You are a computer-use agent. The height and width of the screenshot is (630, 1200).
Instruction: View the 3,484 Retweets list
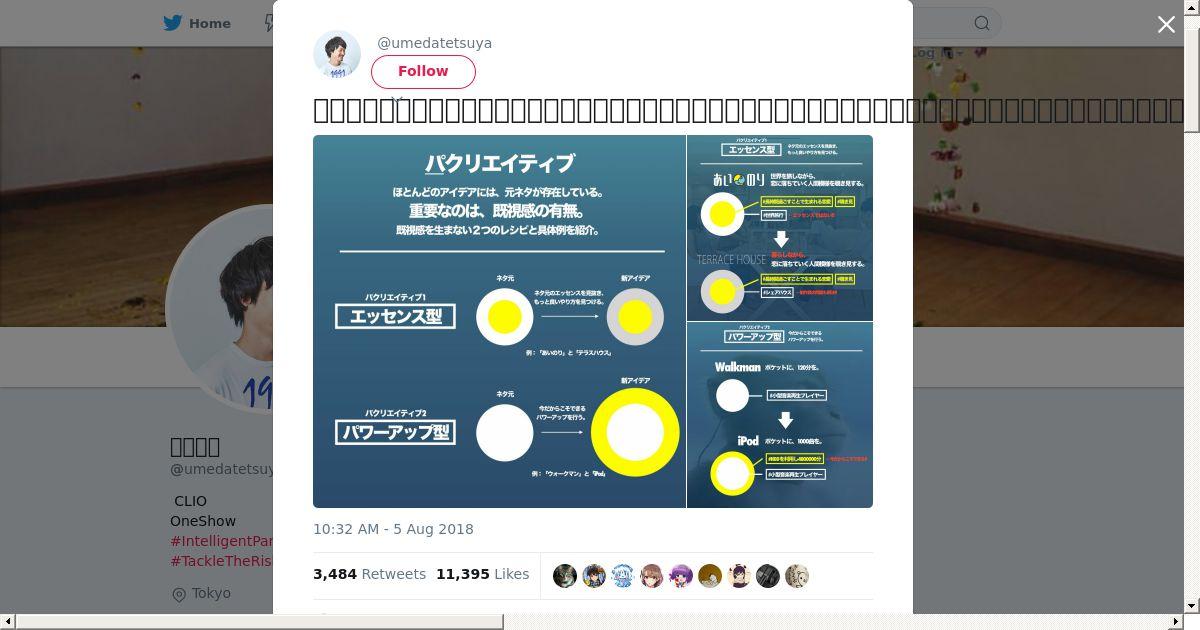[369, 574]
